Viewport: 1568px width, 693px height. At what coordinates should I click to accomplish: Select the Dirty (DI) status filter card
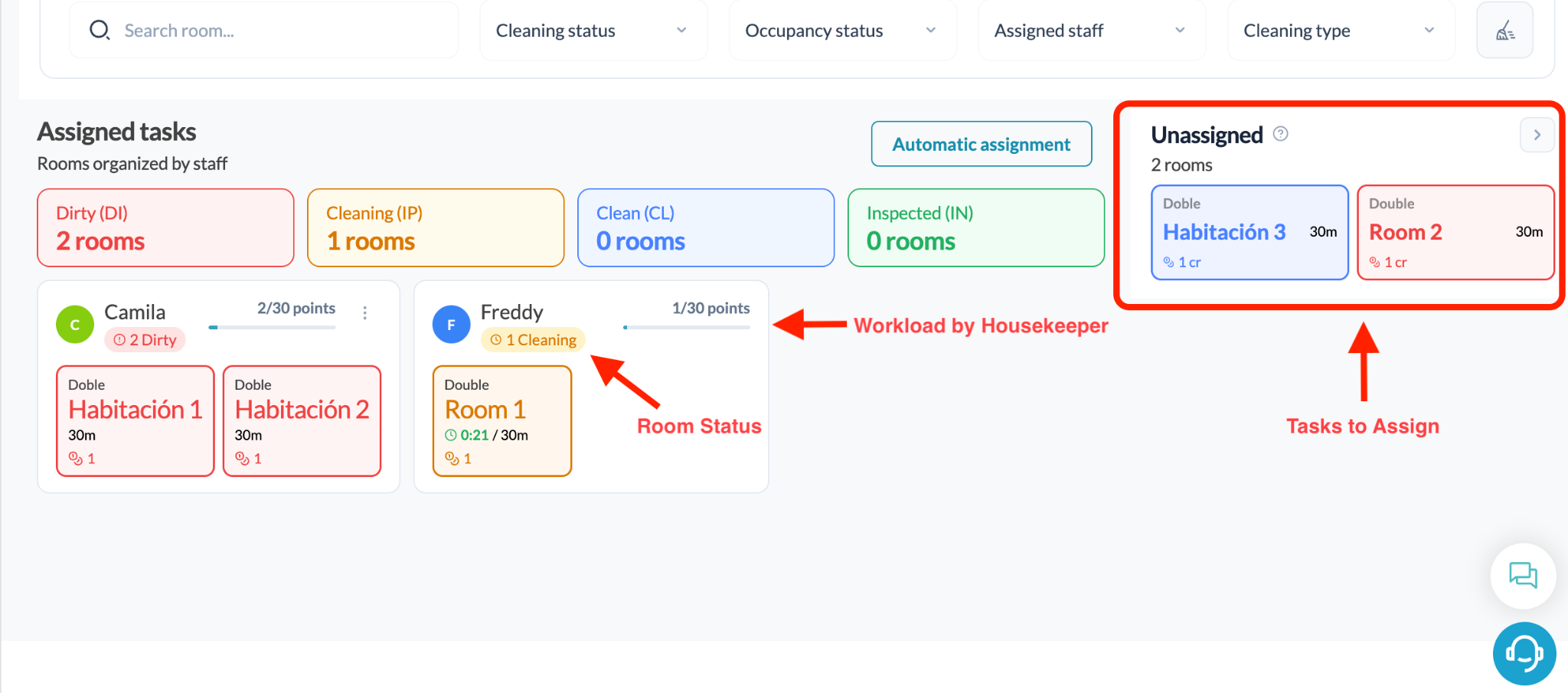tap(165, 227)
